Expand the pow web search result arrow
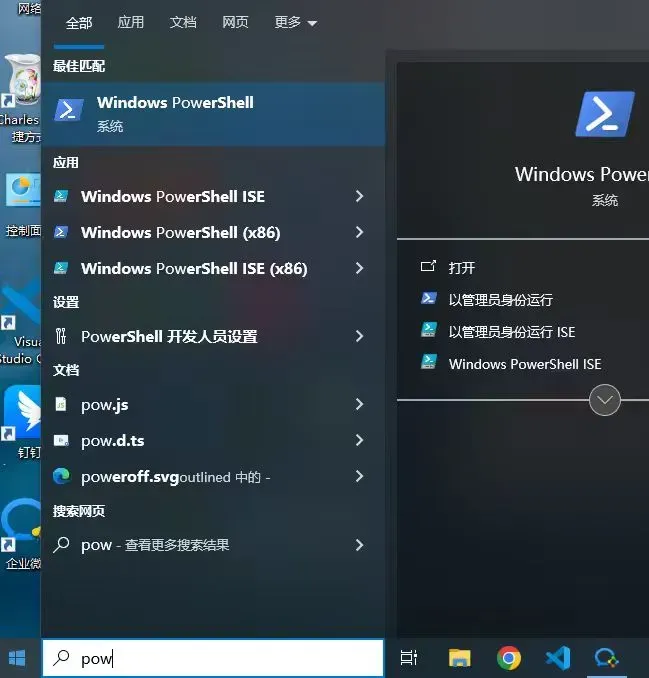 tap(359, 545)
